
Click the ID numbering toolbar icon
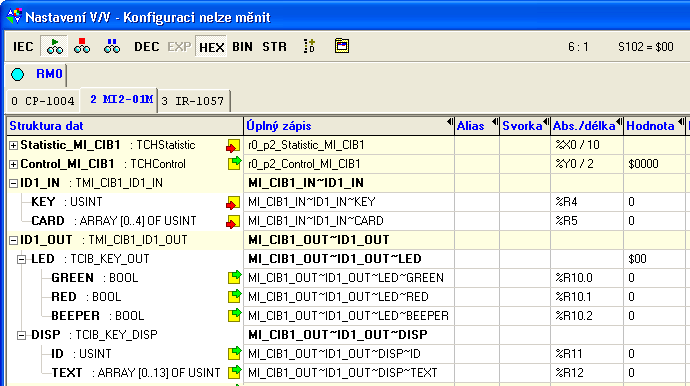click(x=309, y=46)
